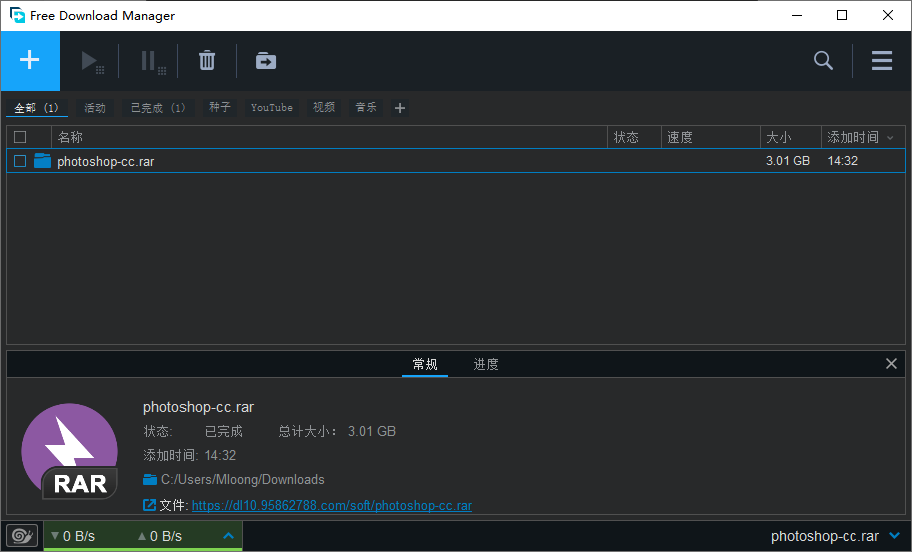Click external link icon before 文件
Screen dimensions: 912x552
(x=149, y=505)
